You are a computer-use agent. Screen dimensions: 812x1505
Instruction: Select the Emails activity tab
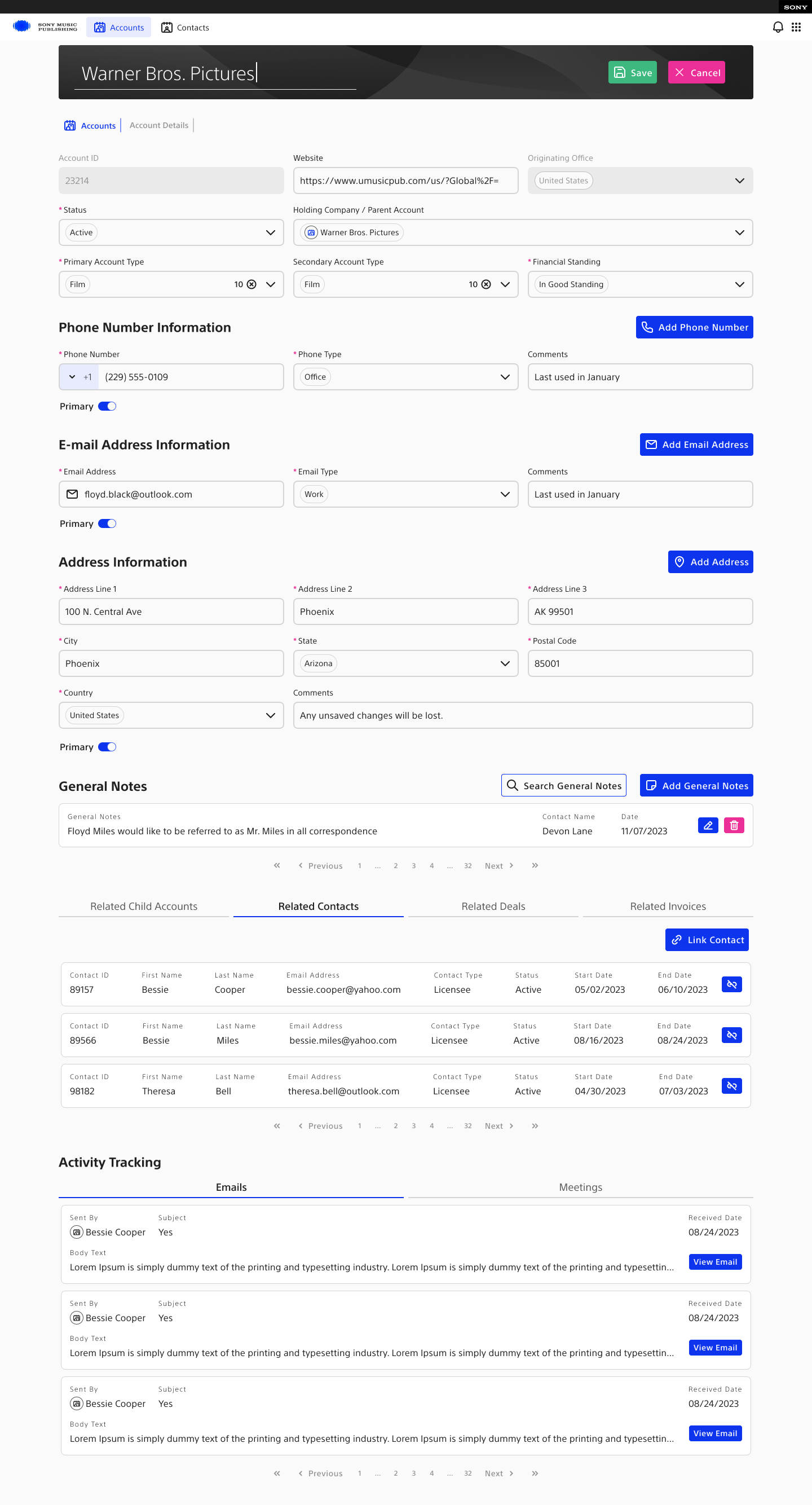click(x=231, y=1187)
